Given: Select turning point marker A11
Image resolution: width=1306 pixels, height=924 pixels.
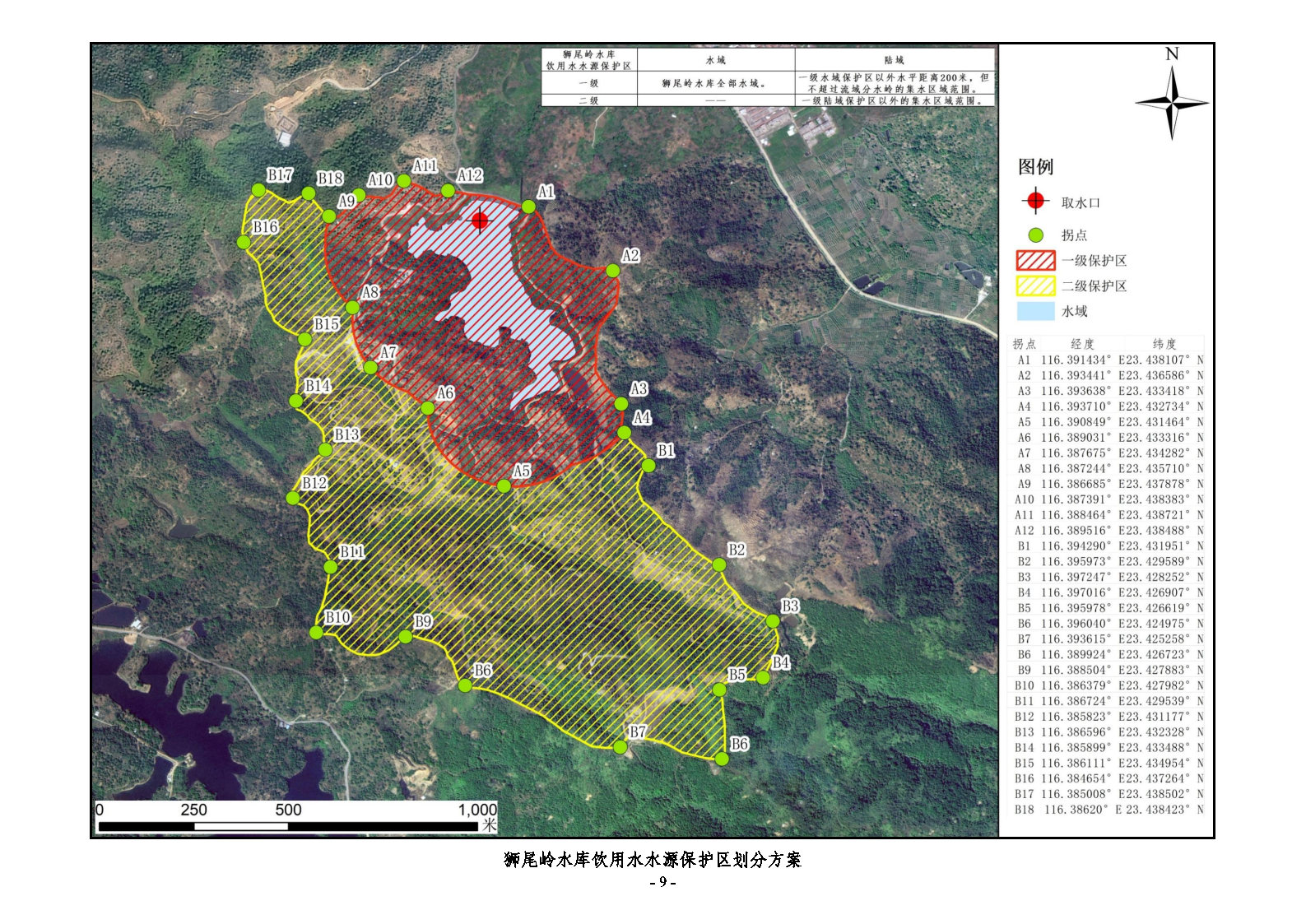Looking at the screenshot, I should pyautogui.click(x=403, y=181).
